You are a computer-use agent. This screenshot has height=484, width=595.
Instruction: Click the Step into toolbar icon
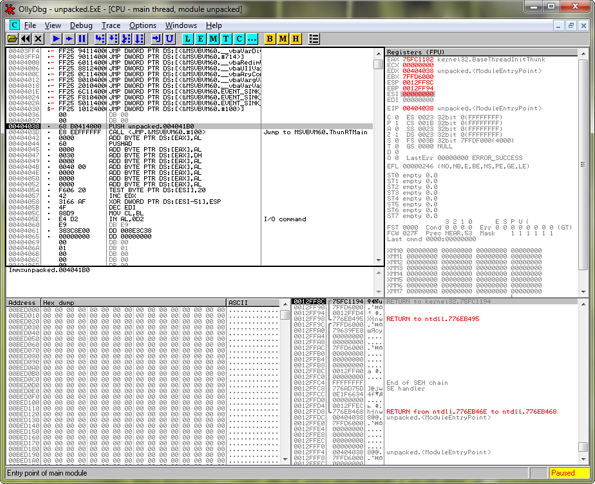coord(100,39)
